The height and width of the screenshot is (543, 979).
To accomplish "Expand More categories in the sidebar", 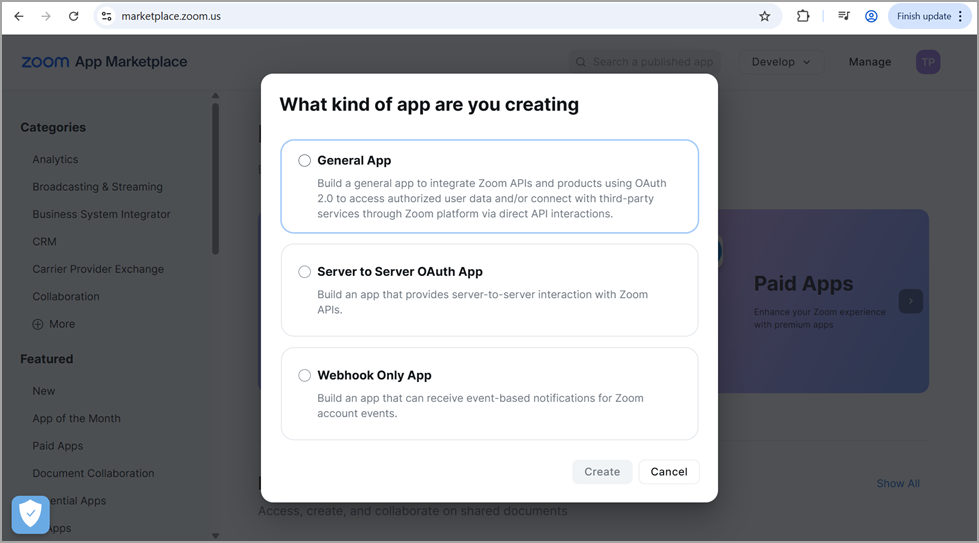I will pos(53,324).
